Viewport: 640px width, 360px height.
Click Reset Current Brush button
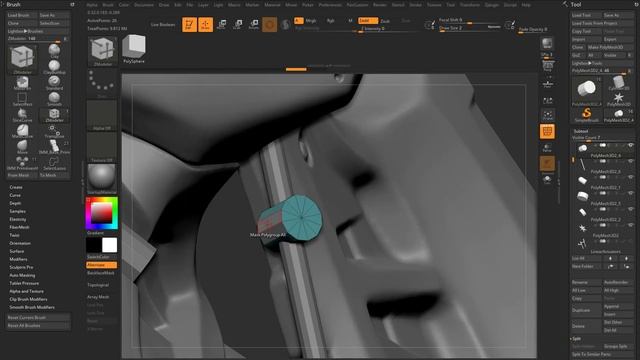[38, 318]
